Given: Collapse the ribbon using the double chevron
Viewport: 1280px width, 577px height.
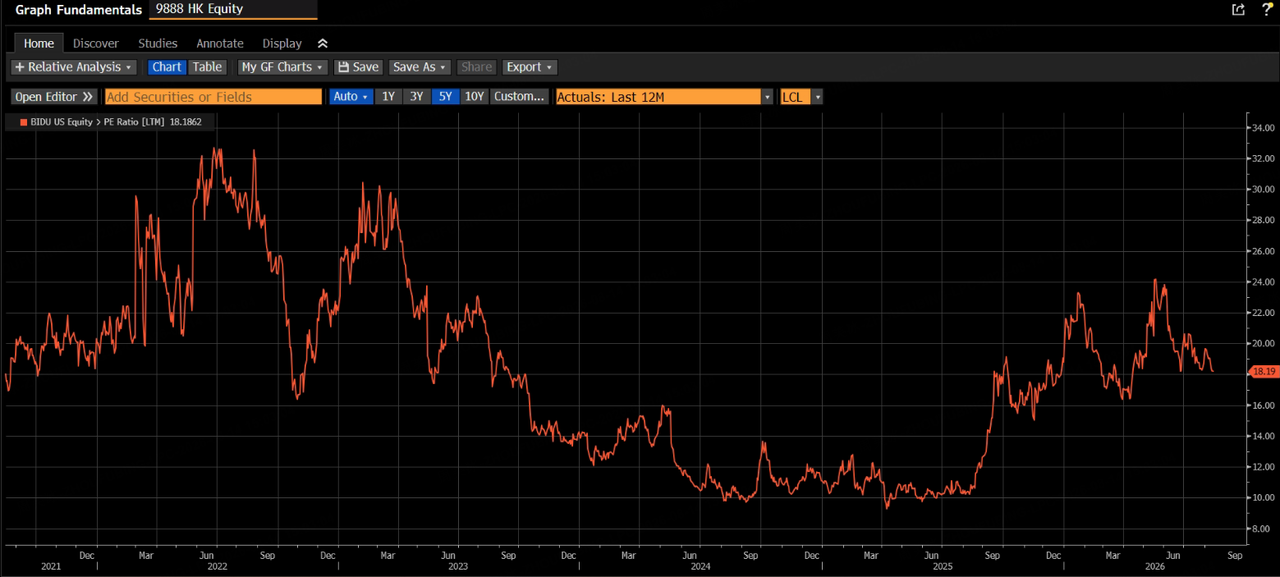Looking at the screenshot, I should tap(322, 43).
